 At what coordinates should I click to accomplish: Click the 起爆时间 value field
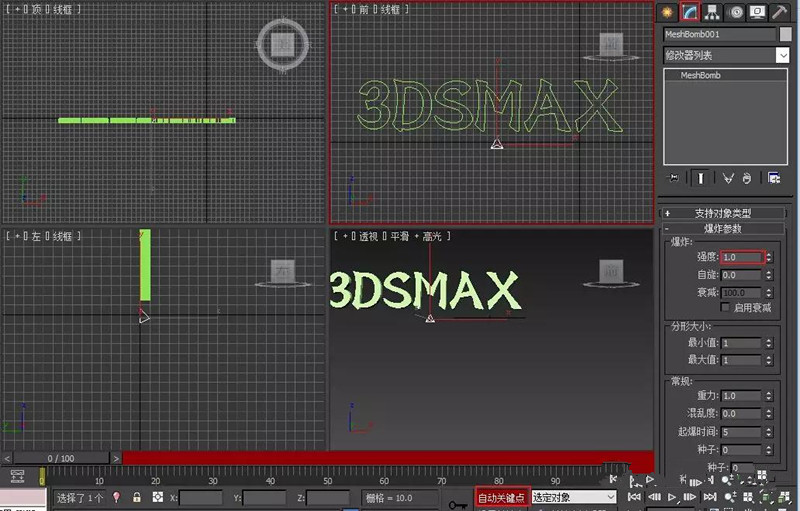coord(742,432)
